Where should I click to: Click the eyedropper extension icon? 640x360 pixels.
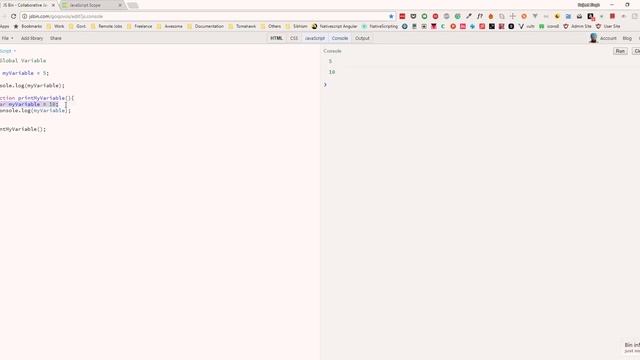pyautogui.click(x=469, y=16)
